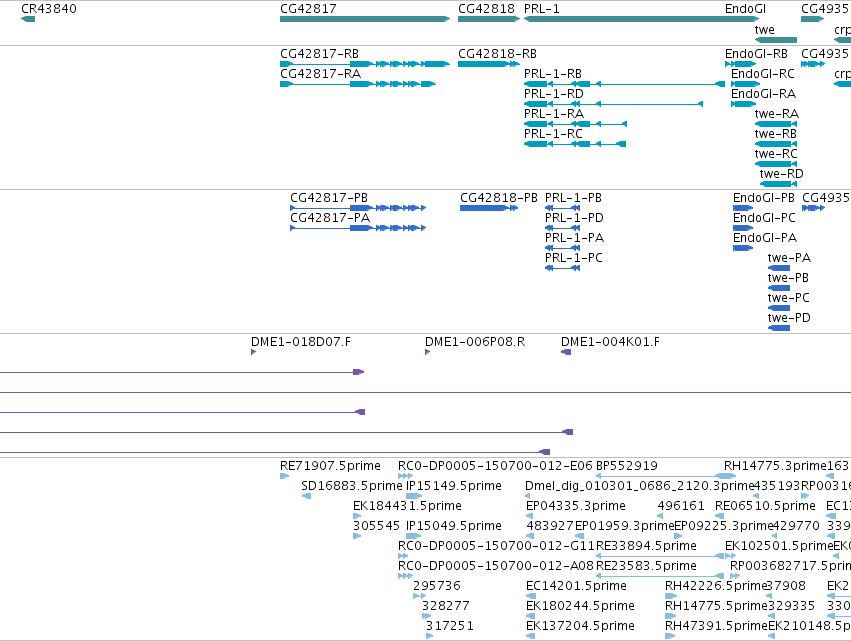Click the PRL-1-PD protein feature

click(562, 228)
